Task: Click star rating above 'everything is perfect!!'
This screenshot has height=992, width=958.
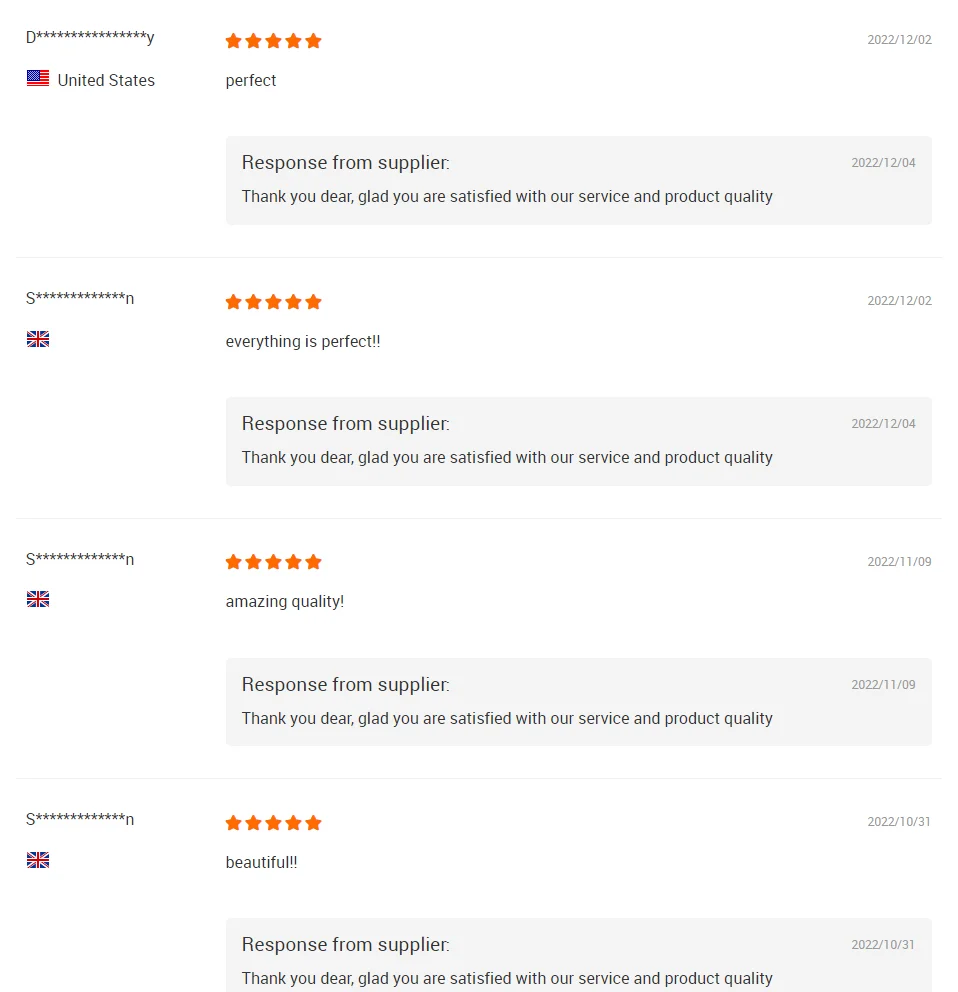Action: click(x=273, y=302)
